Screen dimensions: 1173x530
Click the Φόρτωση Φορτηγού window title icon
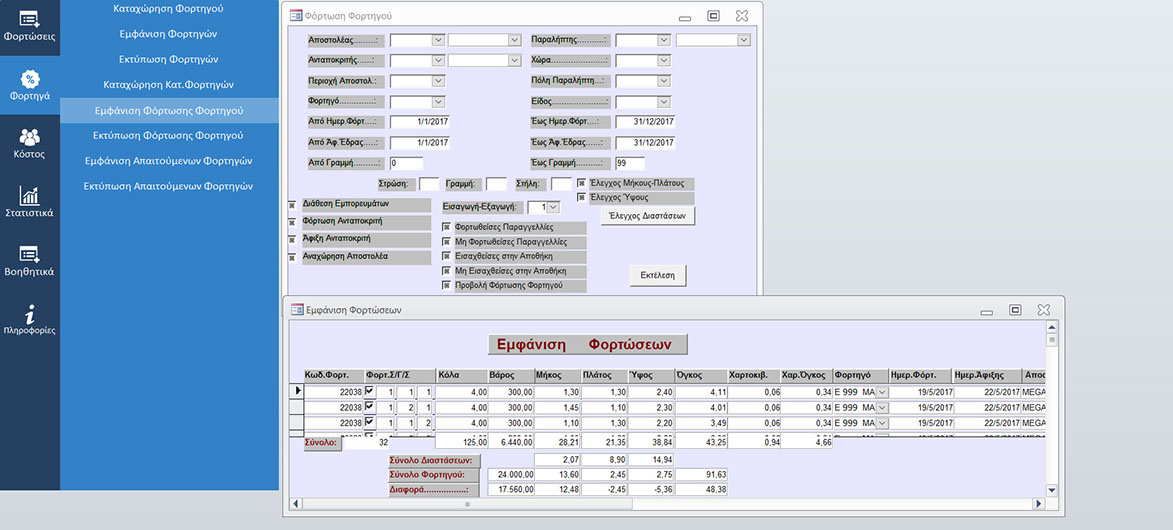294,16
